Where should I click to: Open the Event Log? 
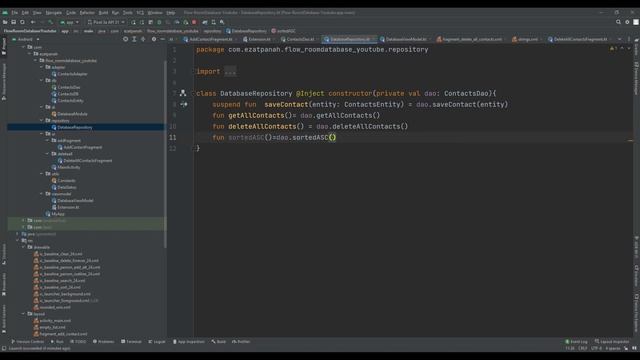point(576,342)
